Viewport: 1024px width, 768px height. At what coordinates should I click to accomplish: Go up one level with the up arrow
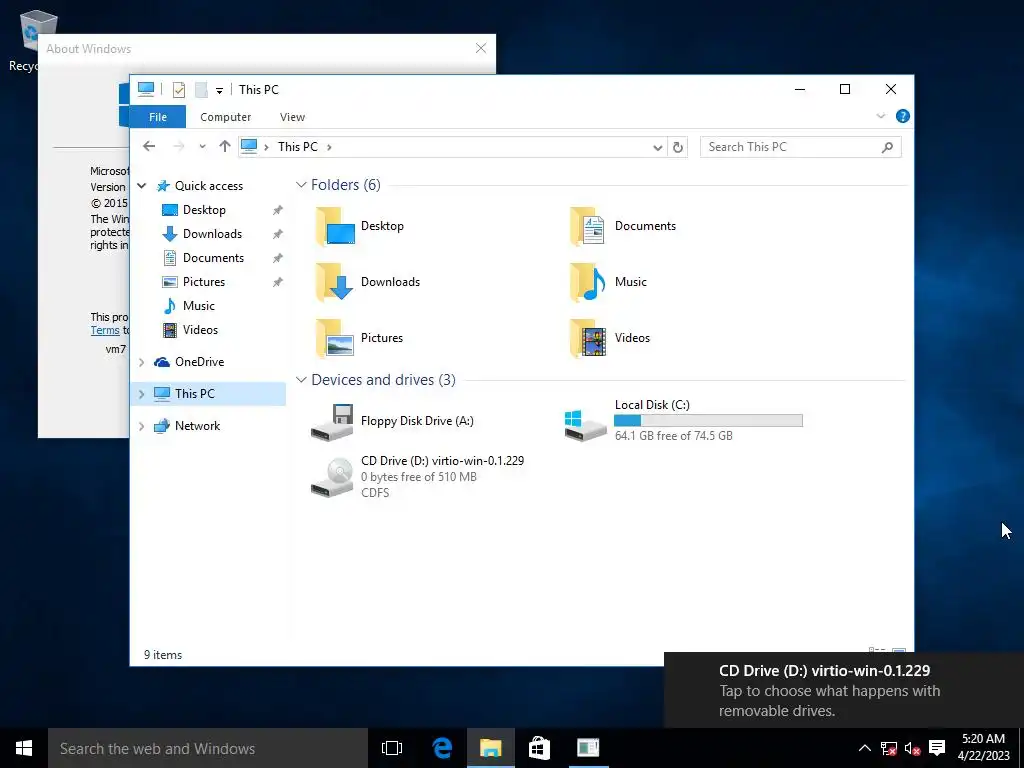pos(225,146)
